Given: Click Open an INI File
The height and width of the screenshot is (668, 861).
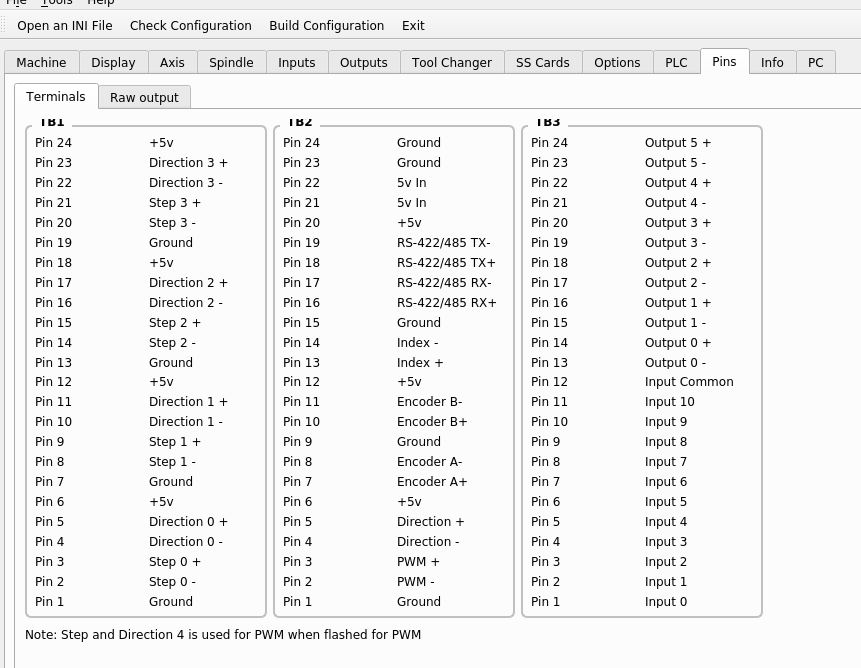Looking at the screenshot, I should pyautogui.click(x=65, y=26).
